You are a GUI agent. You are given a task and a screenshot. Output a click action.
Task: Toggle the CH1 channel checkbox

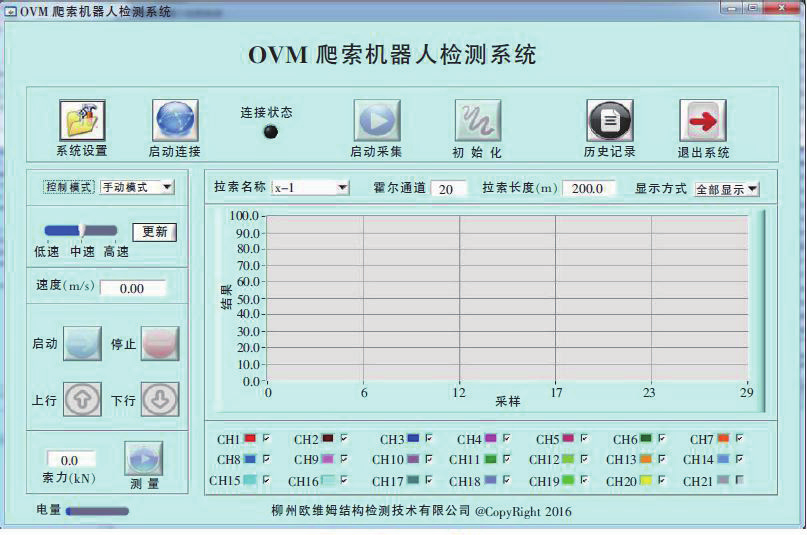267,438
